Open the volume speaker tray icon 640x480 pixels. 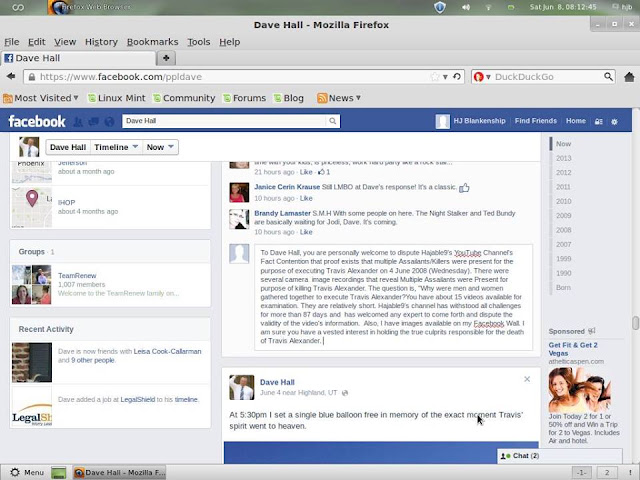coord(466,7)
